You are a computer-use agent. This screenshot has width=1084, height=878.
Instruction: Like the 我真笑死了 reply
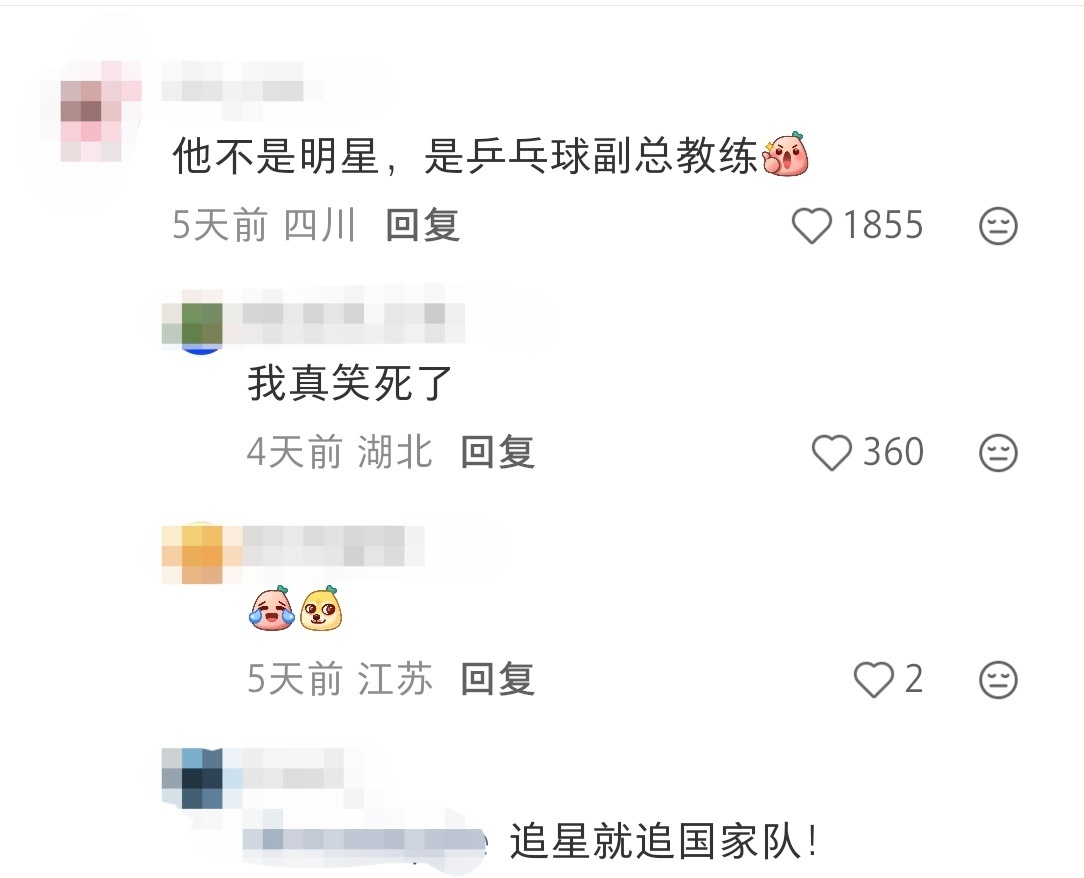pyautogui.click(x=831, y=453)
